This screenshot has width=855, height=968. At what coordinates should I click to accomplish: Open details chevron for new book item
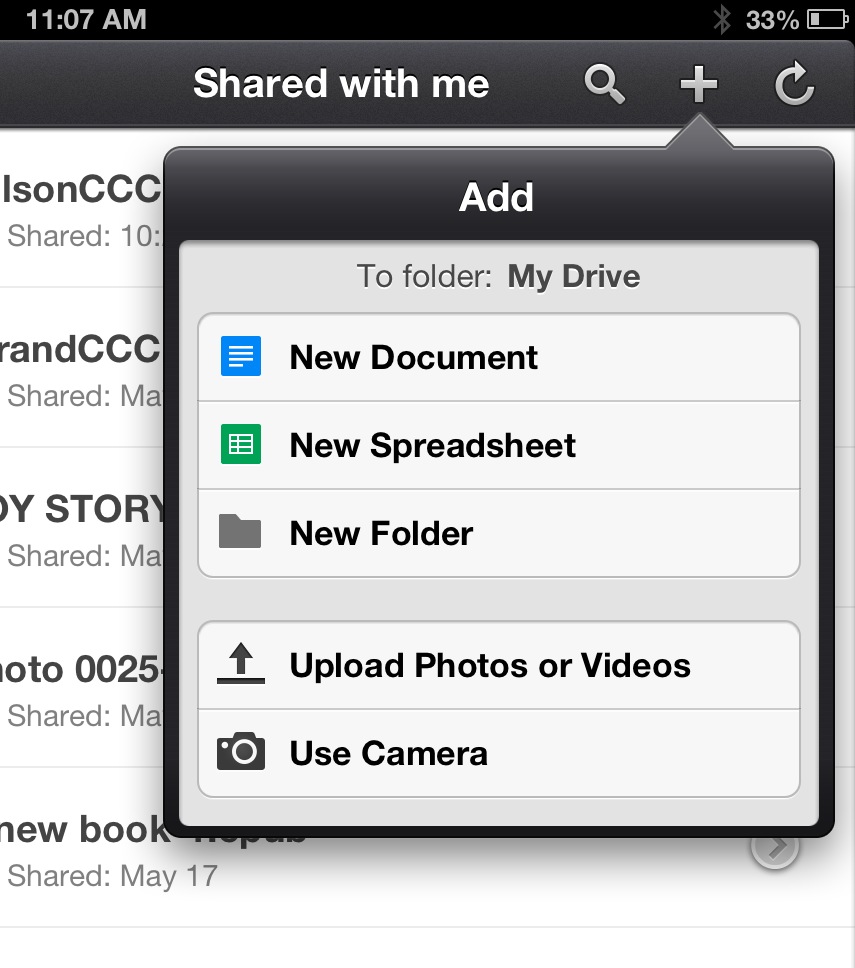[x=775, y=847]
